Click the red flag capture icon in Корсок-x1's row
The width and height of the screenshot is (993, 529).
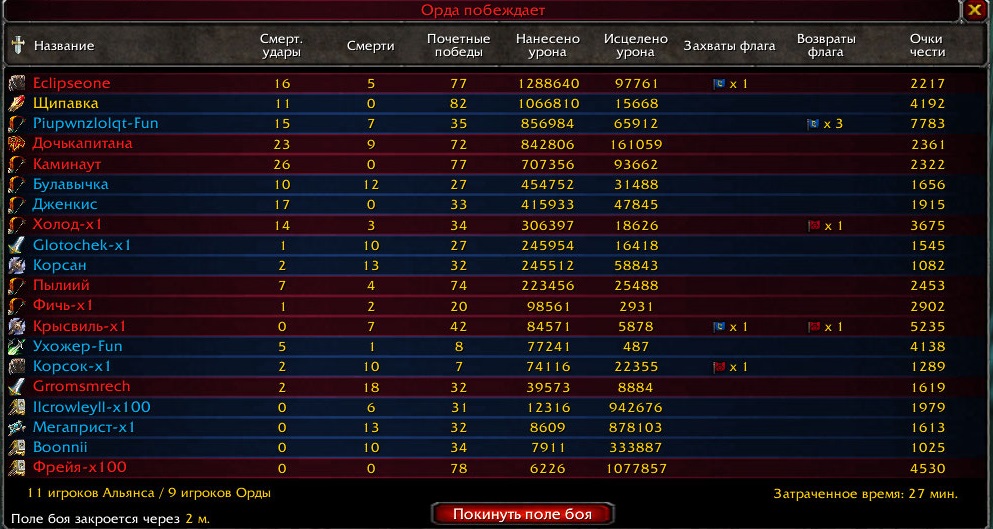tap(719, 367)
